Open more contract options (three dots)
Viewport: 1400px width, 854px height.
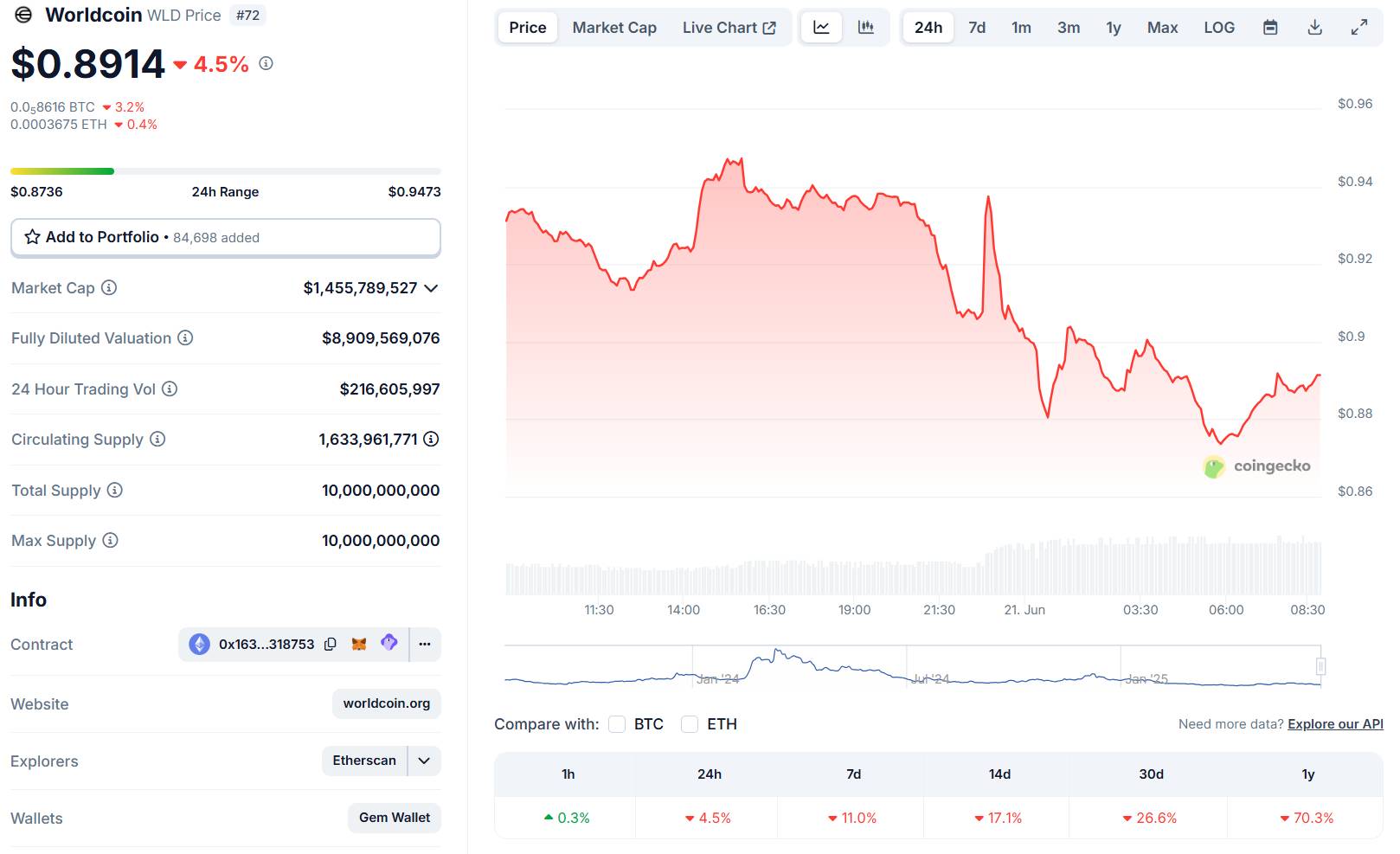coord(425,644)
